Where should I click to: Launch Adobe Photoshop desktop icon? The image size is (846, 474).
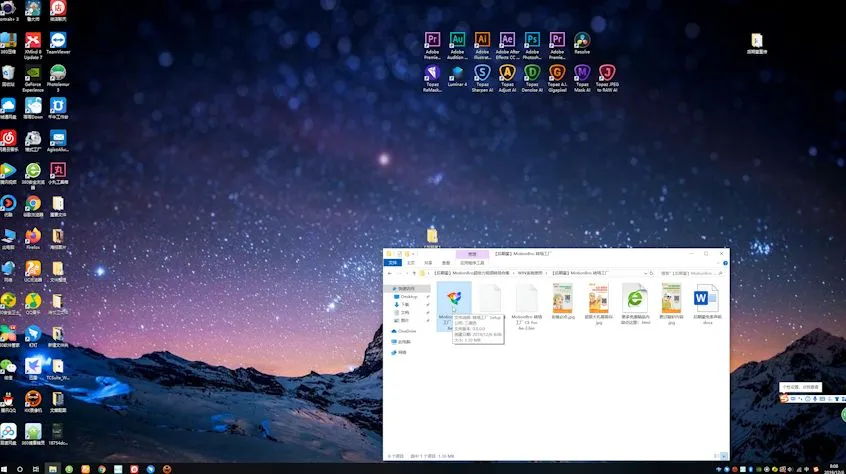point(532,45)
